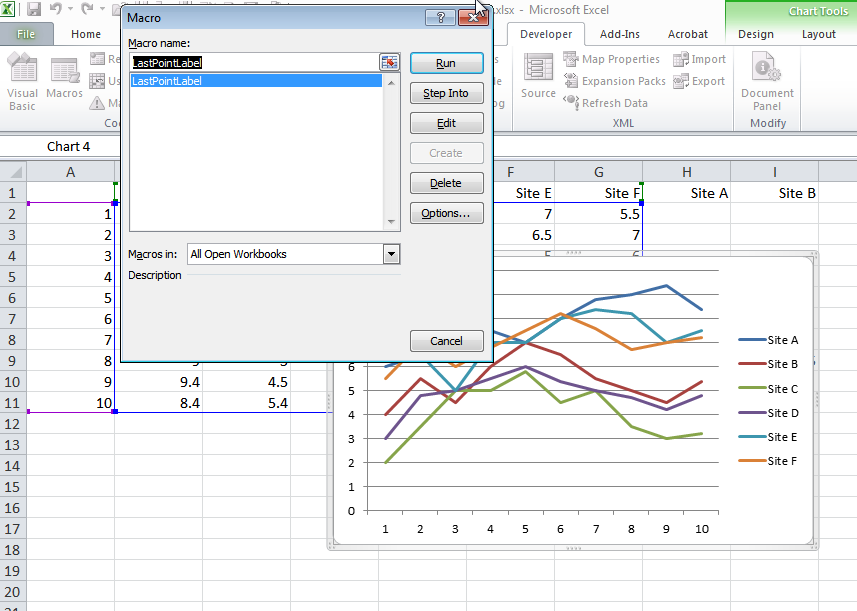This screenshot has height=611, width=857.
Task: Click horizontal axis label 10 on chart
Action: point(702,529)
